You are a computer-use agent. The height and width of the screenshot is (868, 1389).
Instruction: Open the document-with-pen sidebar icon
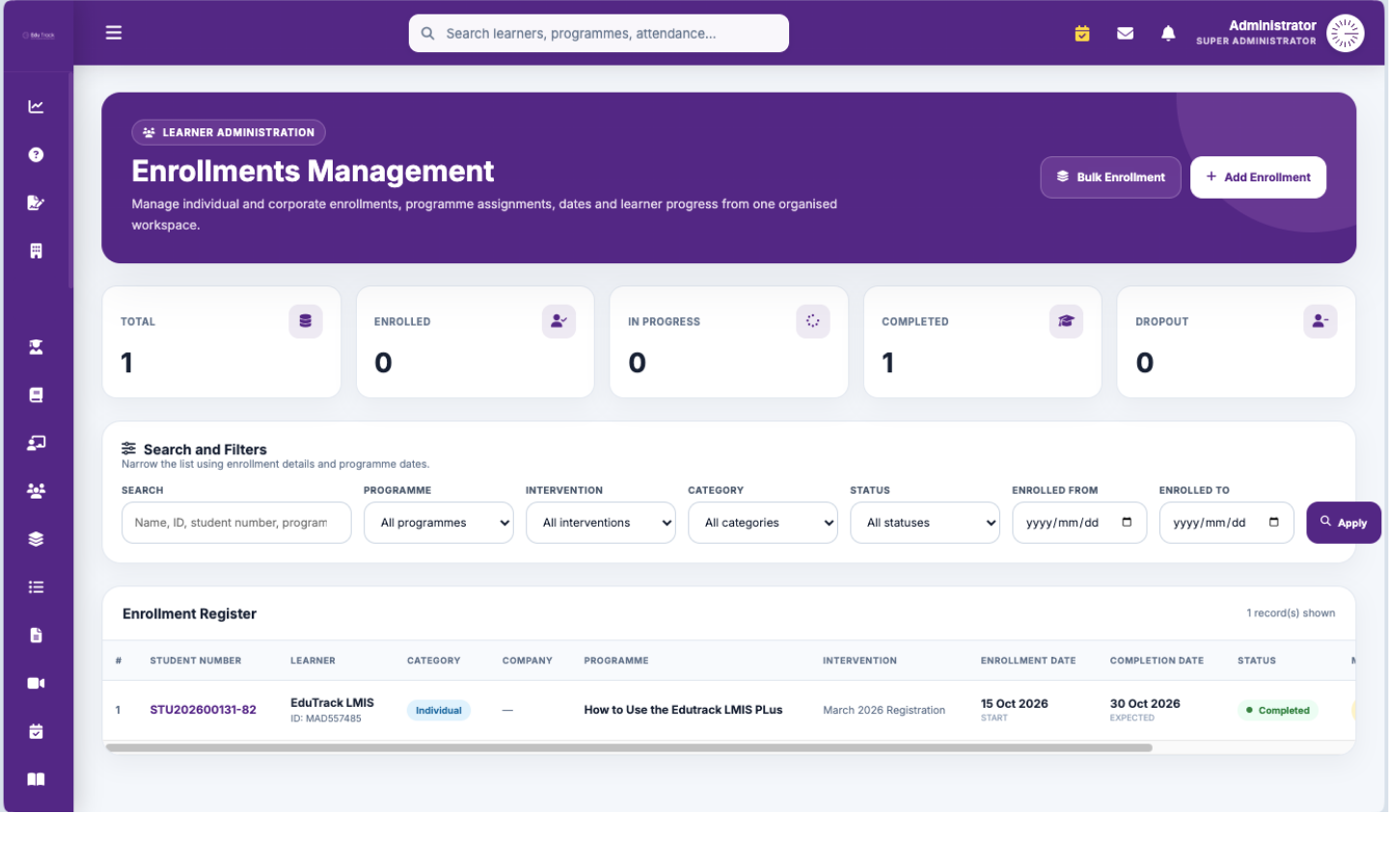(36, 203)
